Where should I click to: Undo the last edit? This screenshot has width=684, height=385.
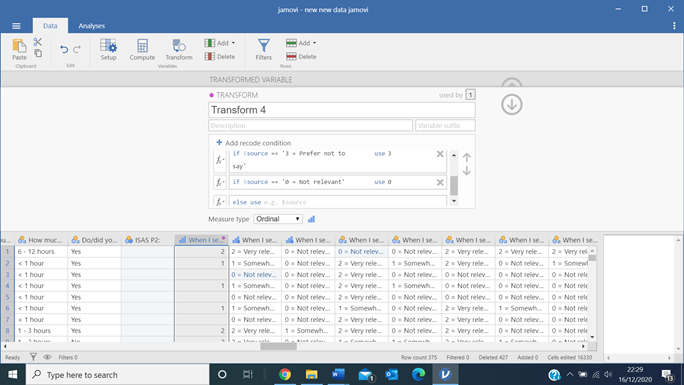pos(64,49)
